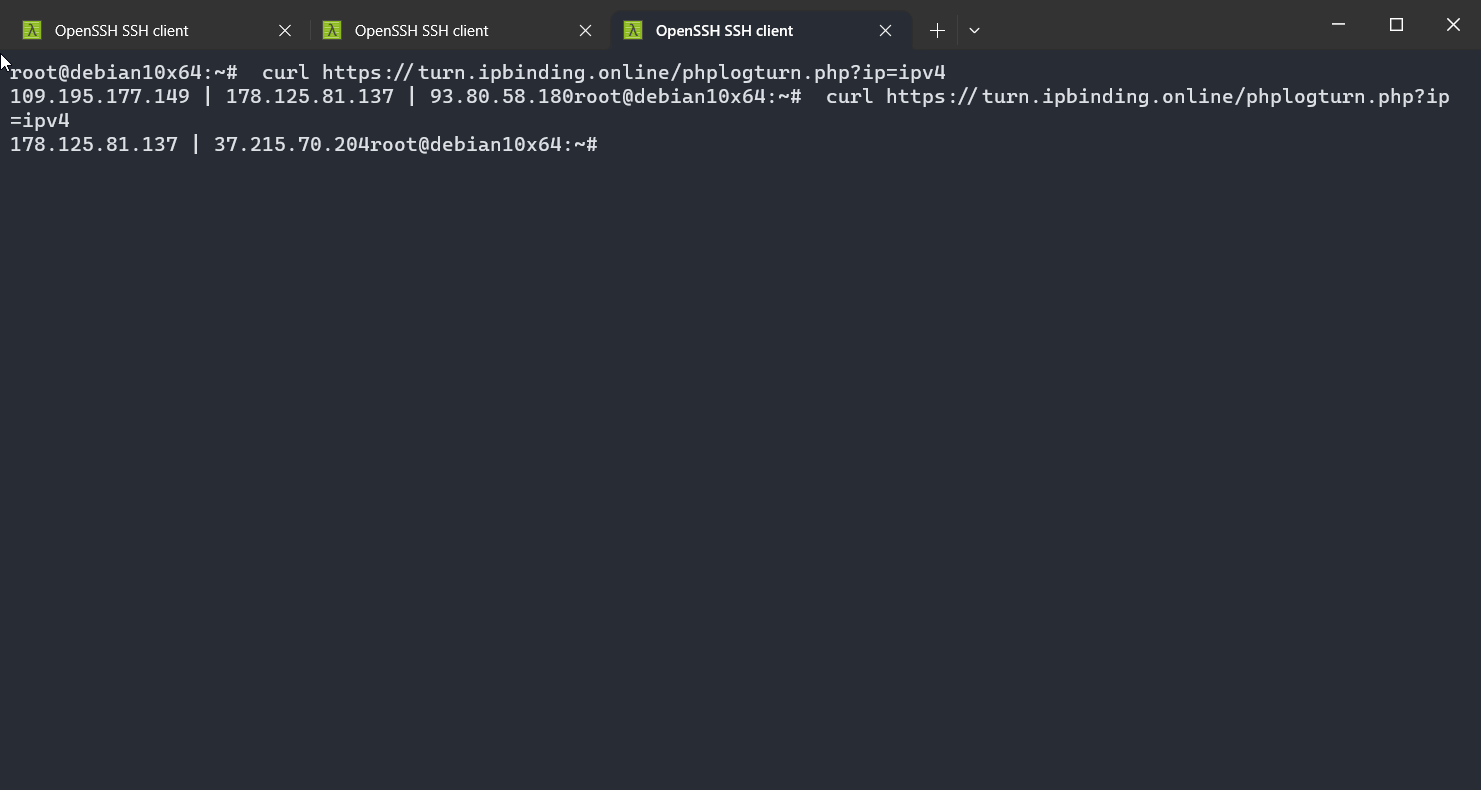Click the wrapped "=ipv4" text on the third line
This screenshot has height=790, width=1481.
pos(40,121)
